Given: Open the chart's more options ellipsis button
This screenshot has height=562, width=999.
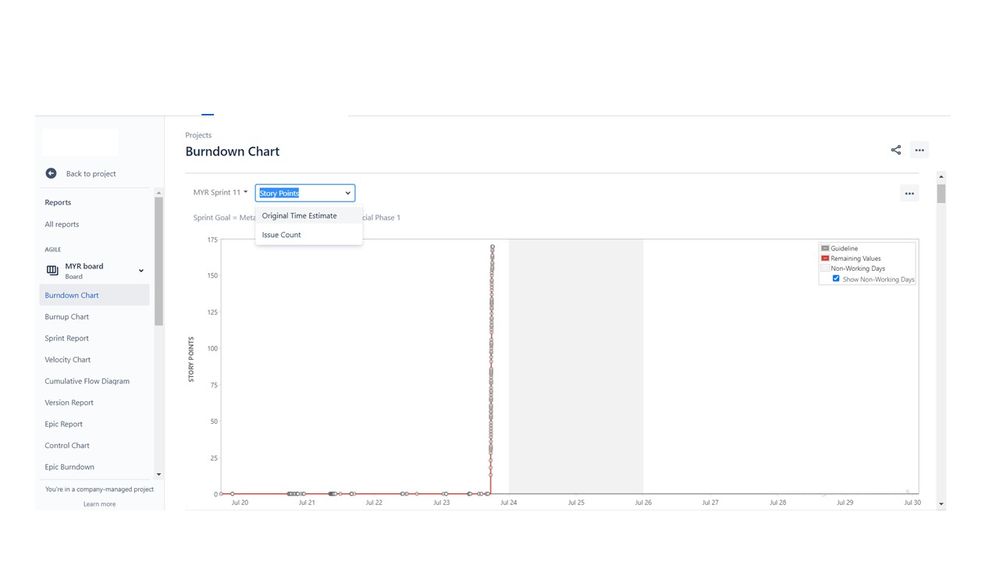Looking at the screenshot, I should [x=910, y=193].
